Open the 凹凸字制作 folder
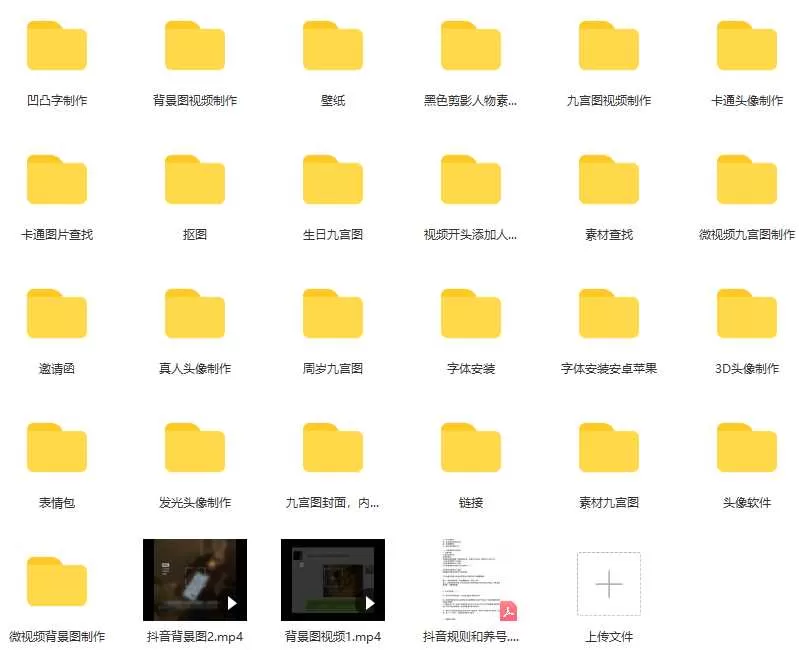 click(x=56, y=46)
